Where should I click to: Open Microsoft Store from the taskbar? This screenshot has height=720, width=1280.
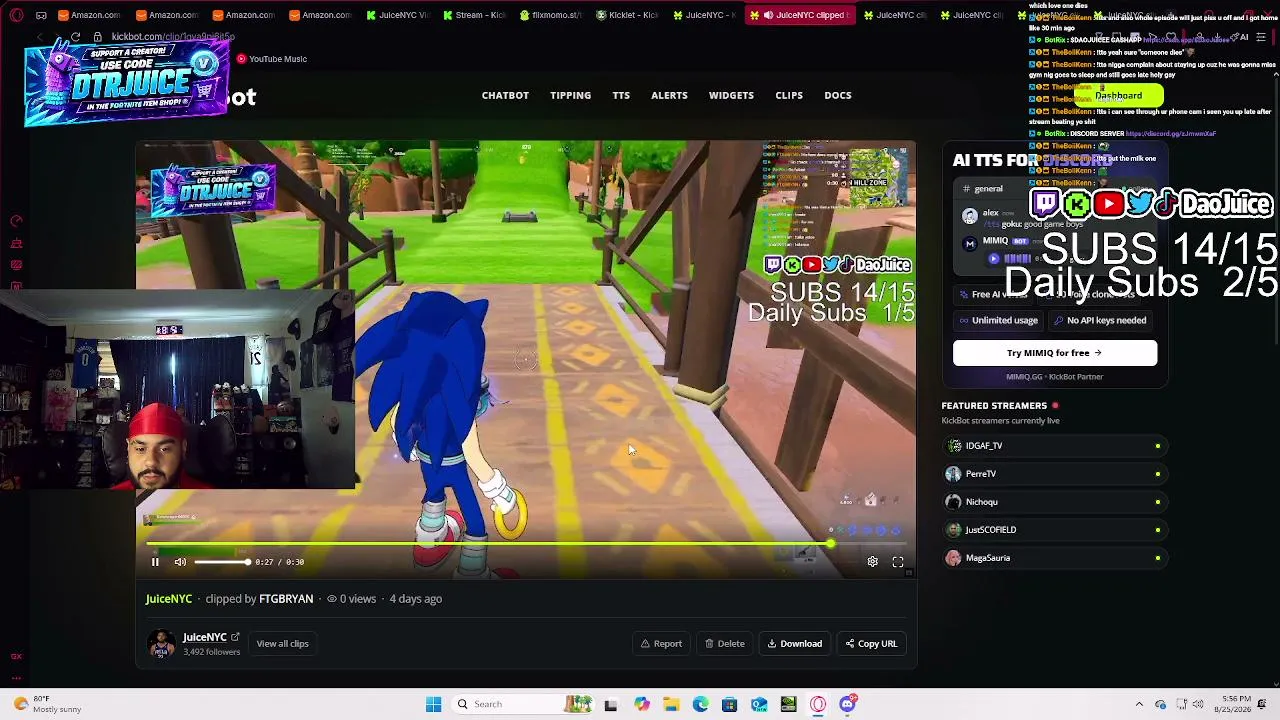pyautogui.click(x=729, y=704)
